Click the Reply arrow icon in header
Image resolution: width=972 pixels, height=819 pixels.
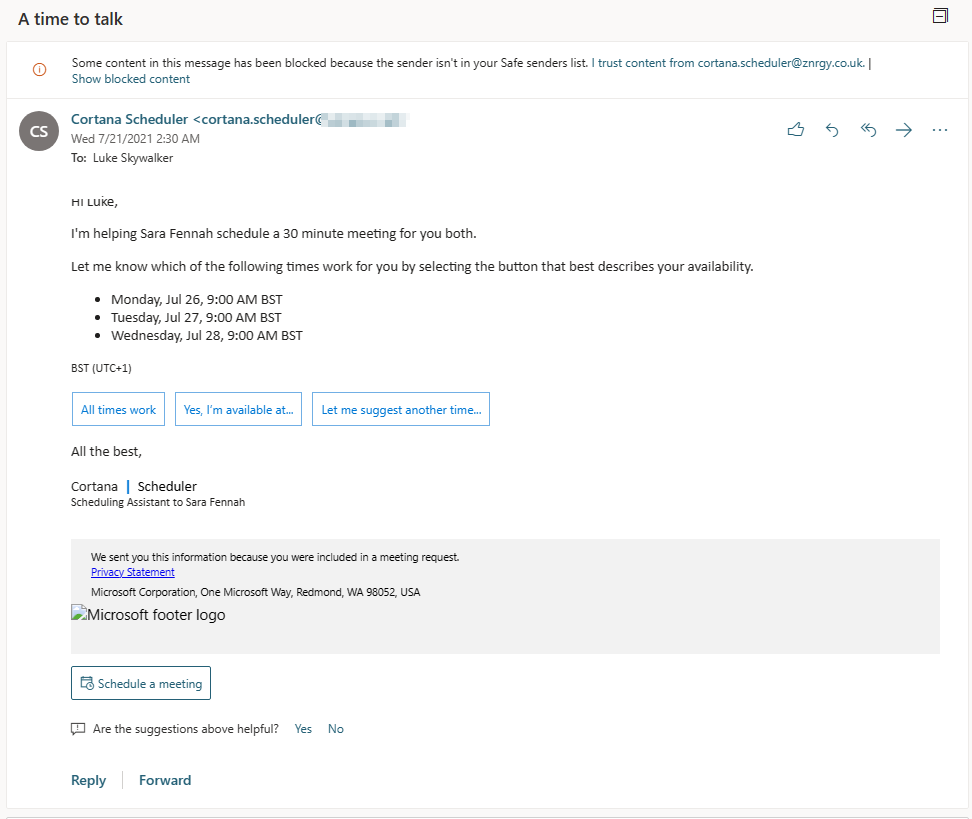point(832,130)
